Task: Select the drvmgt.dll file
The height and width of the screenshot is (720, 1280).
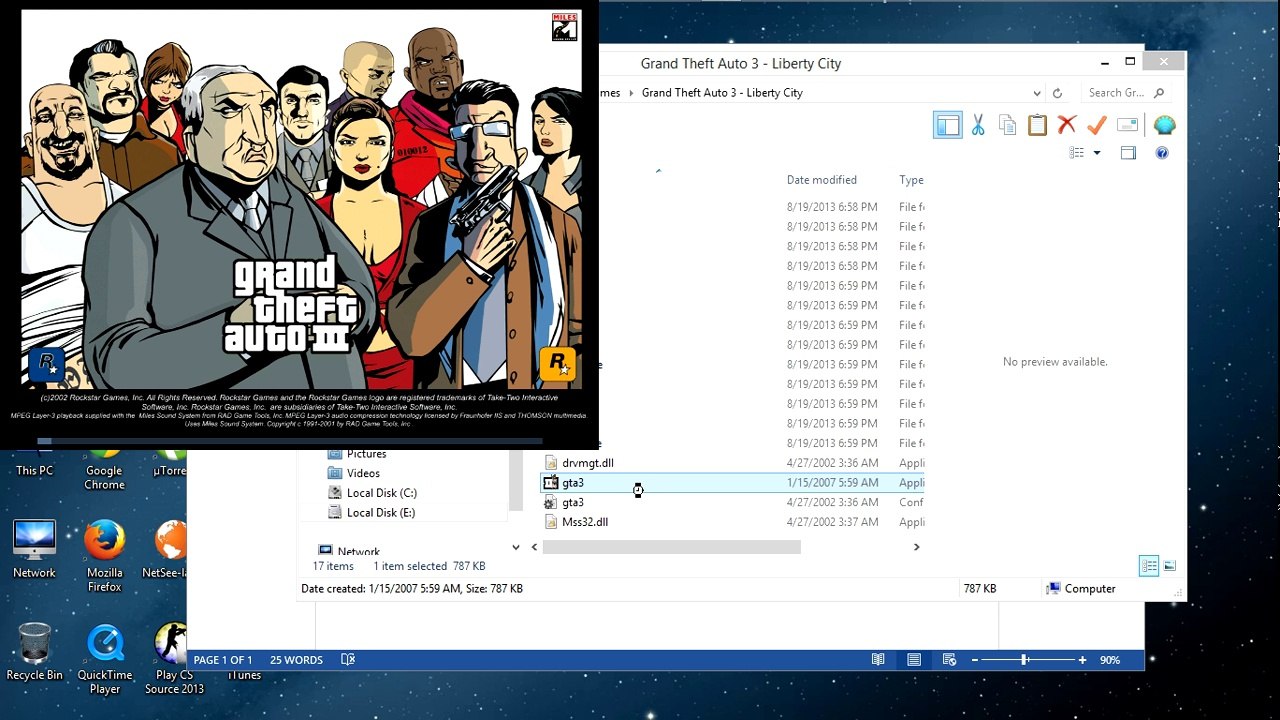Action: point(587,463)
